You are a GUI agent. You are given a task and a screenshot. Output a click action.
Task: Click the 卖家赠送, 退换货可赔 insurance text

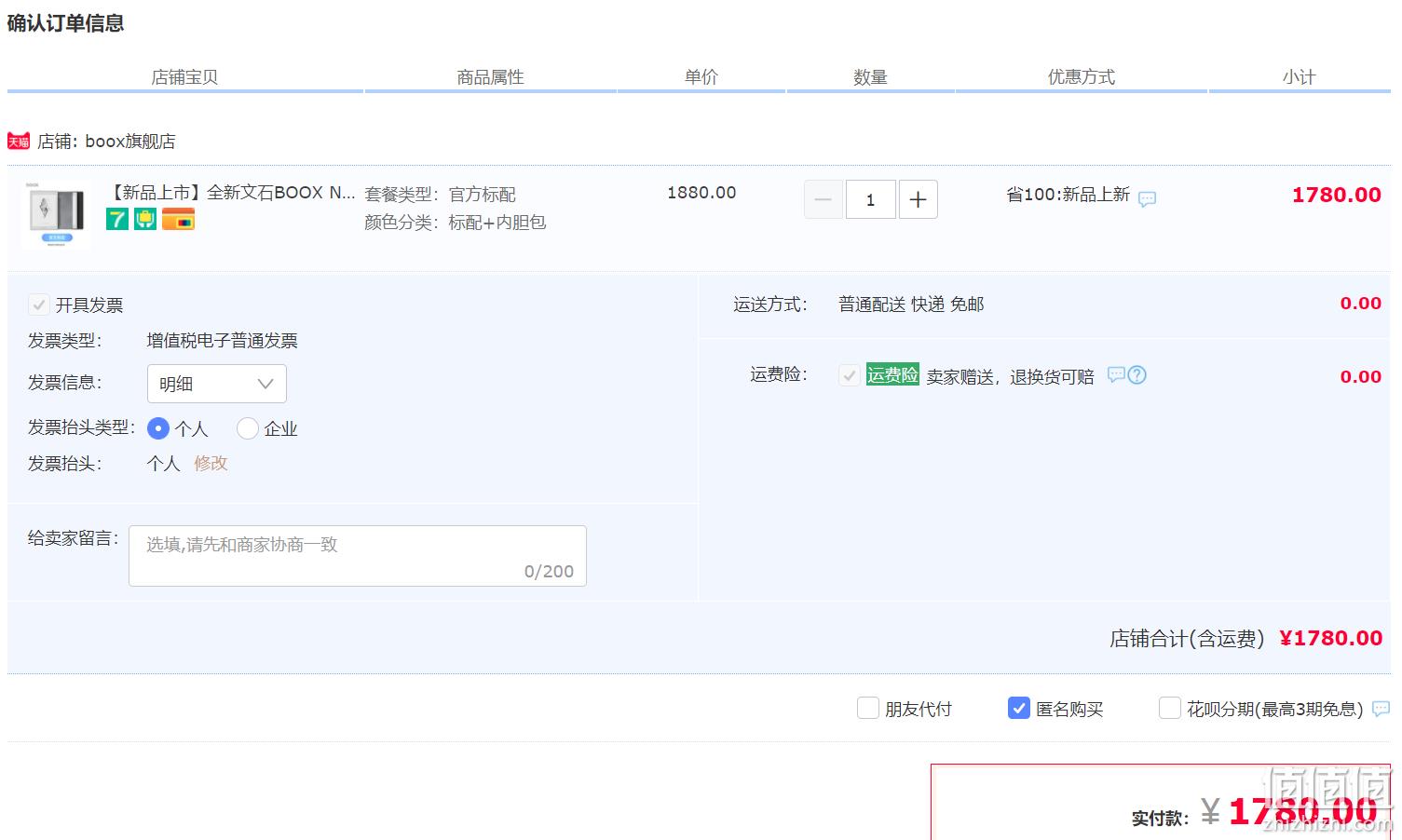tap(1010, 377)
